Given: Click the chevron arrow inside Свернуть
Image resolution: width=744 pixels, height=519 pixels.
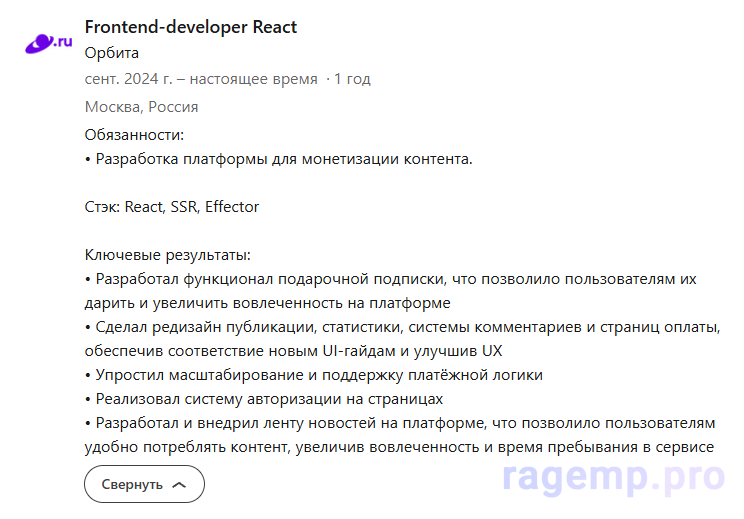Looking at the screenshot, I should 179,484.
